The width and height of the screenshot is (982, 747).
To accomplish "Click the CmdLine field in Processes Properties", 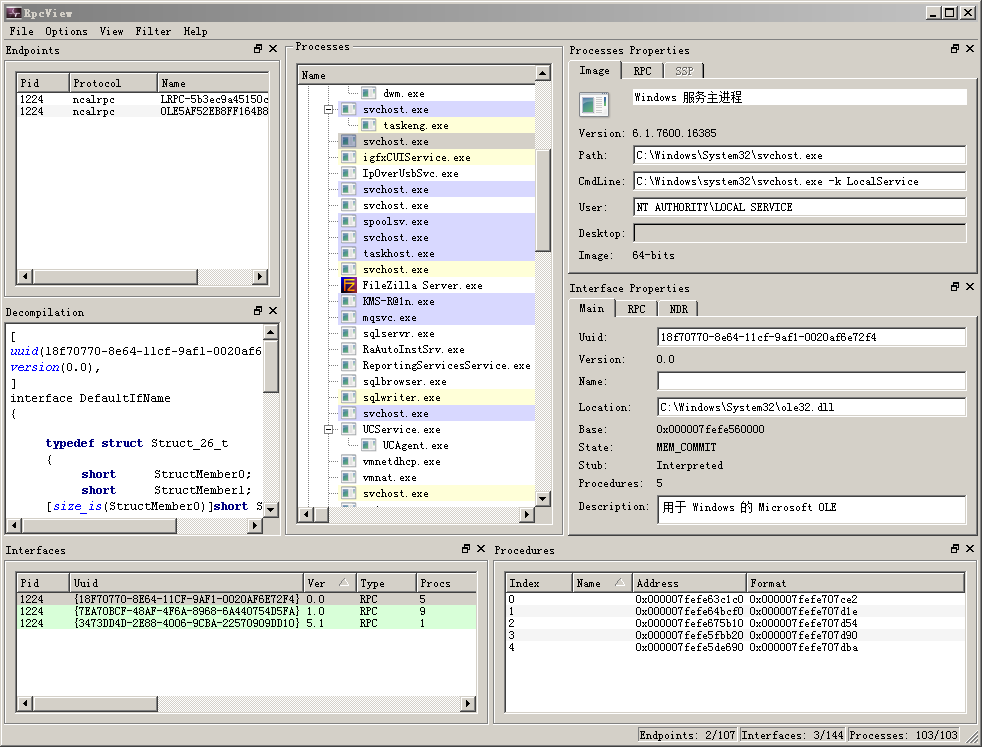I will coord(800,181).
